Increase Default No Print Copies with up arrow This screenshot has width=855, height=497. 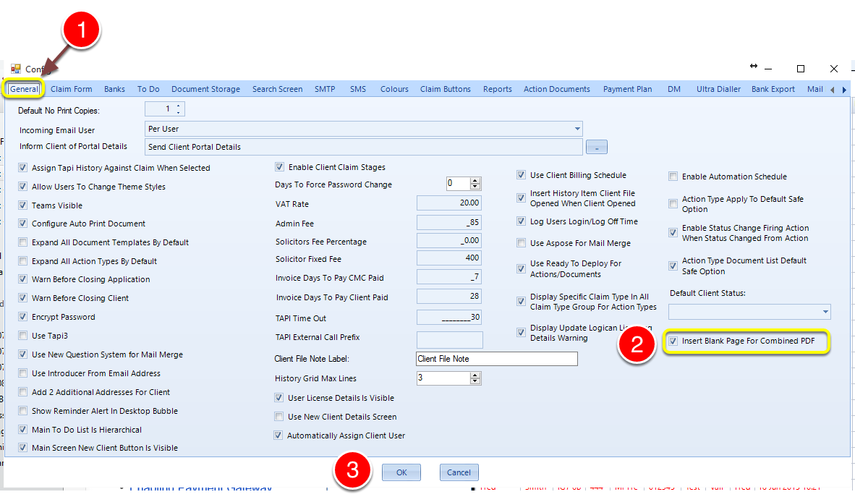point(178,105)
